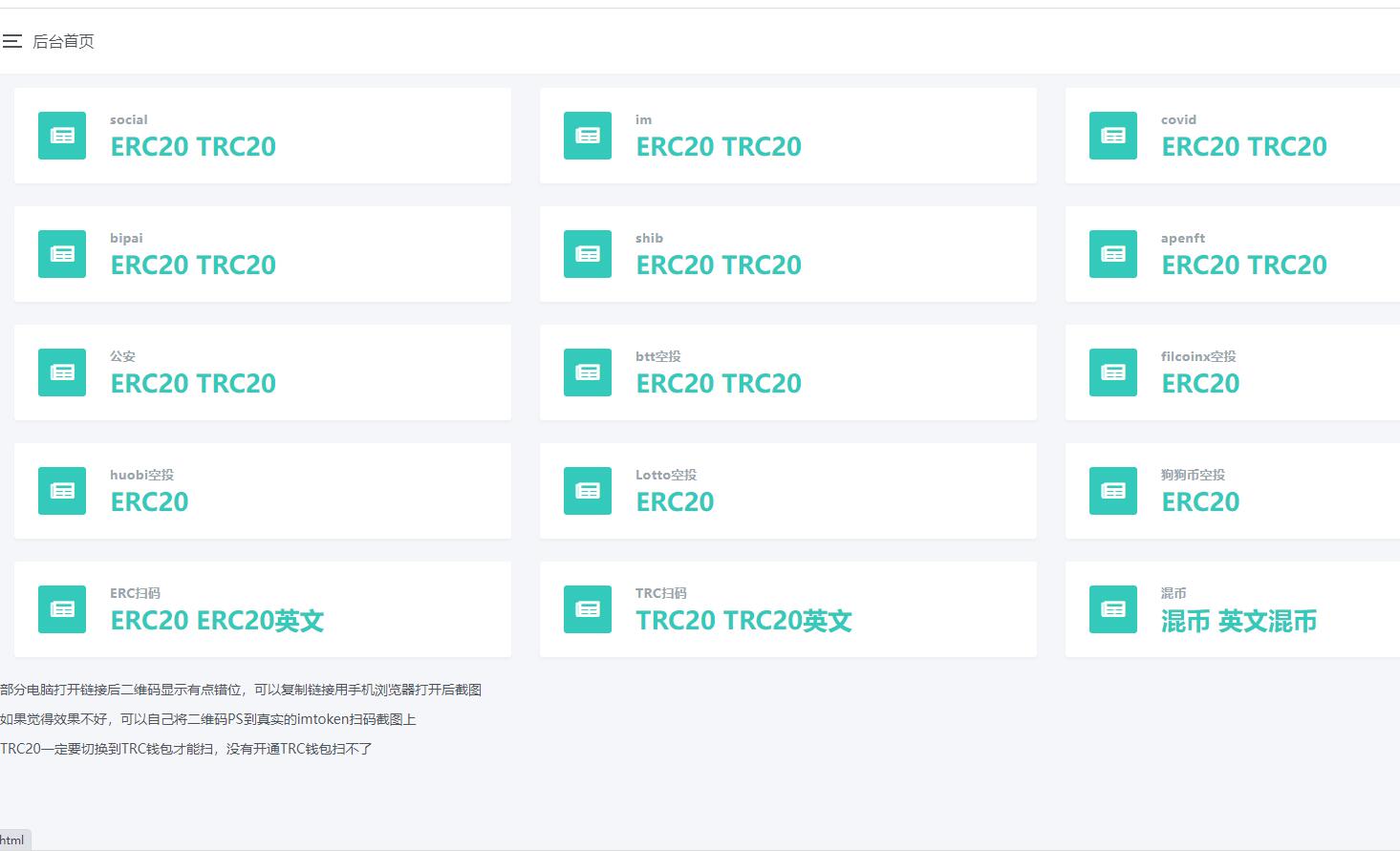This screenshot has width=1400, height=851.
Task: Click the small TRC扫码 label
Action: click(x=661, y=593)
